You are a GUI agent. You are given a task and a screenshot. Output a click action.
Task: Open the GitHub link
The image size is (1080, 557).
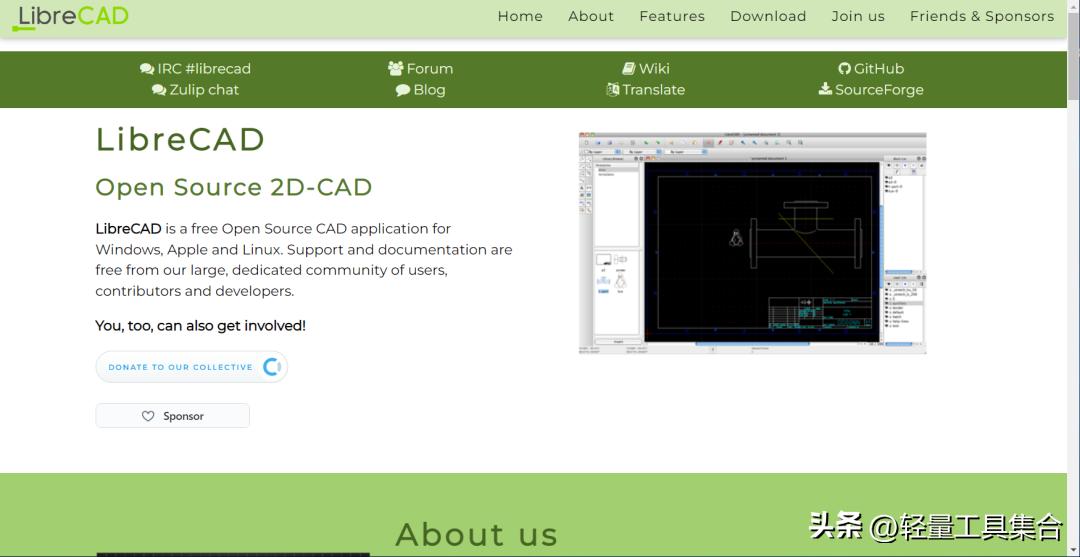click(879, 69)
